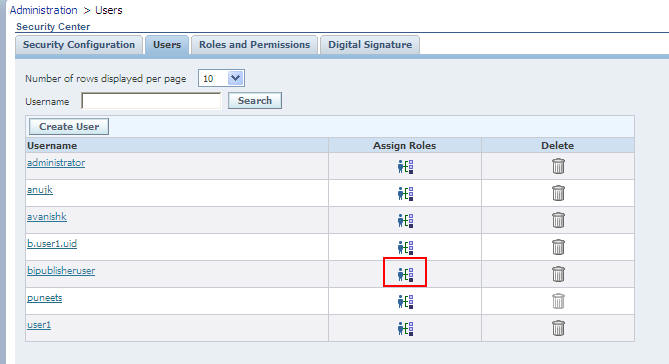Open the rows per page dropdown
This screenshot has width=669, height=364.
coord(221,79)
